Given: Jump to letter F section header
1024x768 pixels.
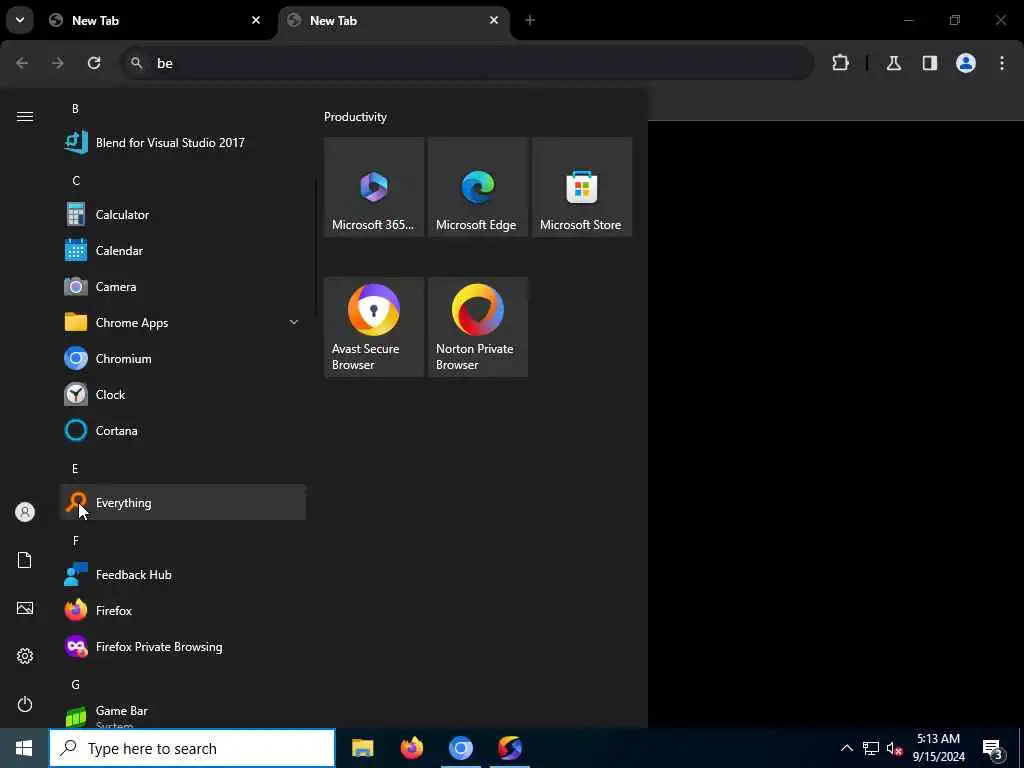Looking at the screenshot, I should tap(76, 540).
